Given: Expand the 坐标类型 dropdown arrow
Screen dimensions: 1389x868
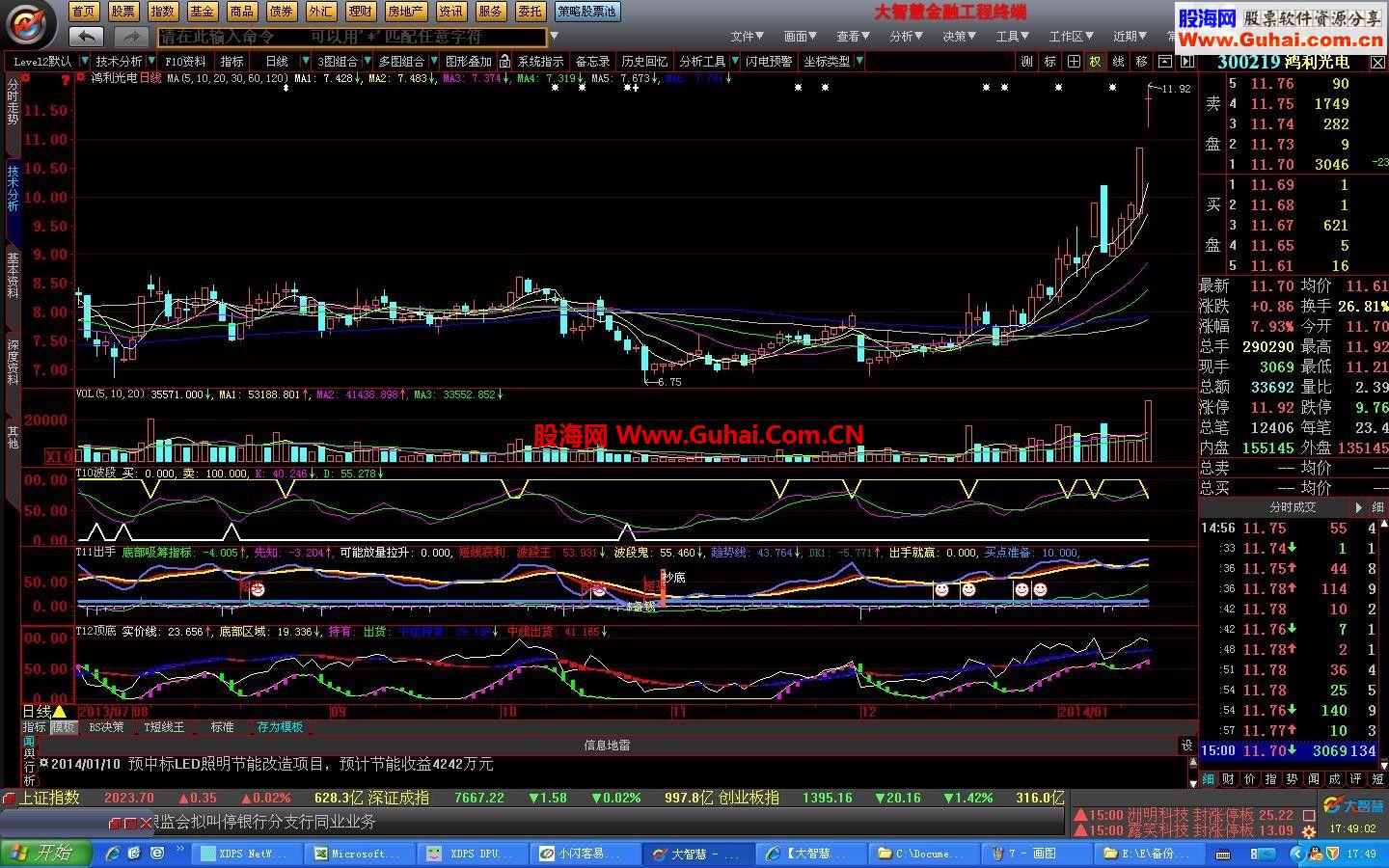Looking at the screenshot, I should tap(858, 61).
